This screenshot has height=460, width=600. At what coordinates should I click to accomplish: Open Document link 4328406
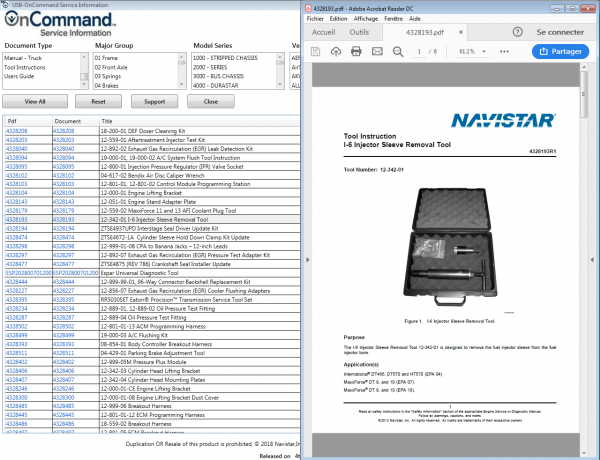point(64,370)
